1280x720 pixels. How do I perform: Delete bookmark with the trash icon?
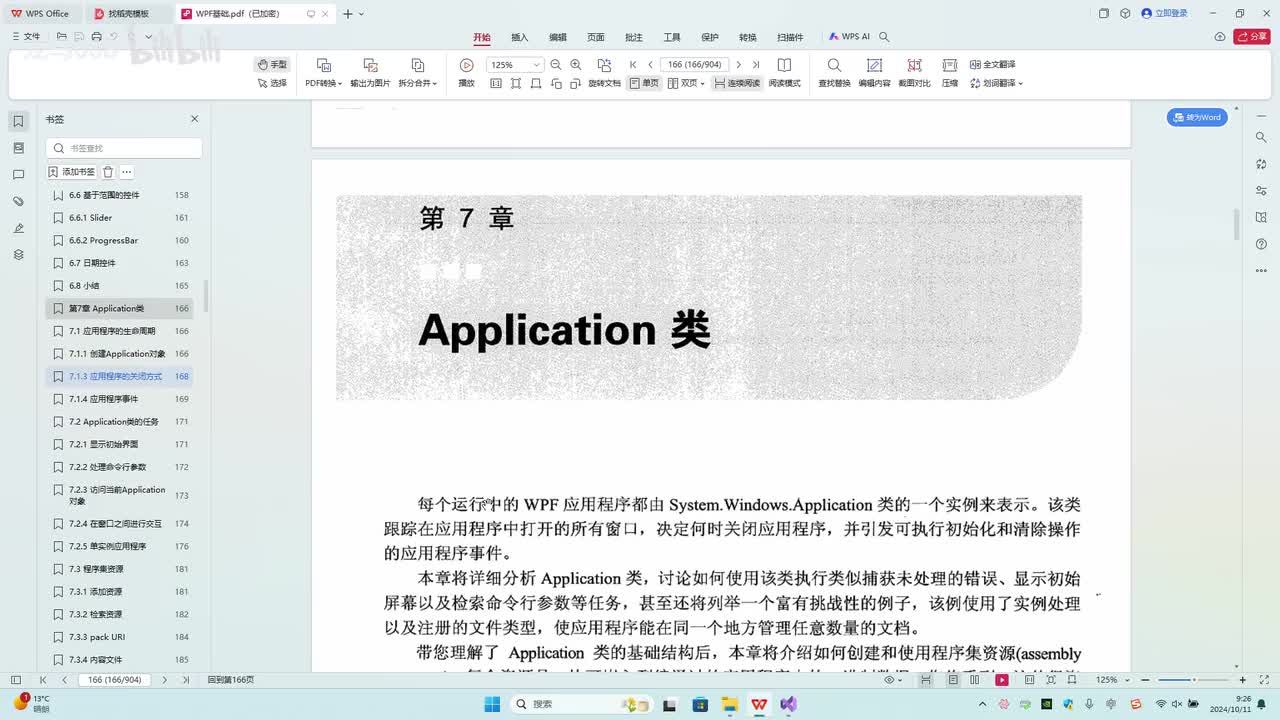coord(108,172)
